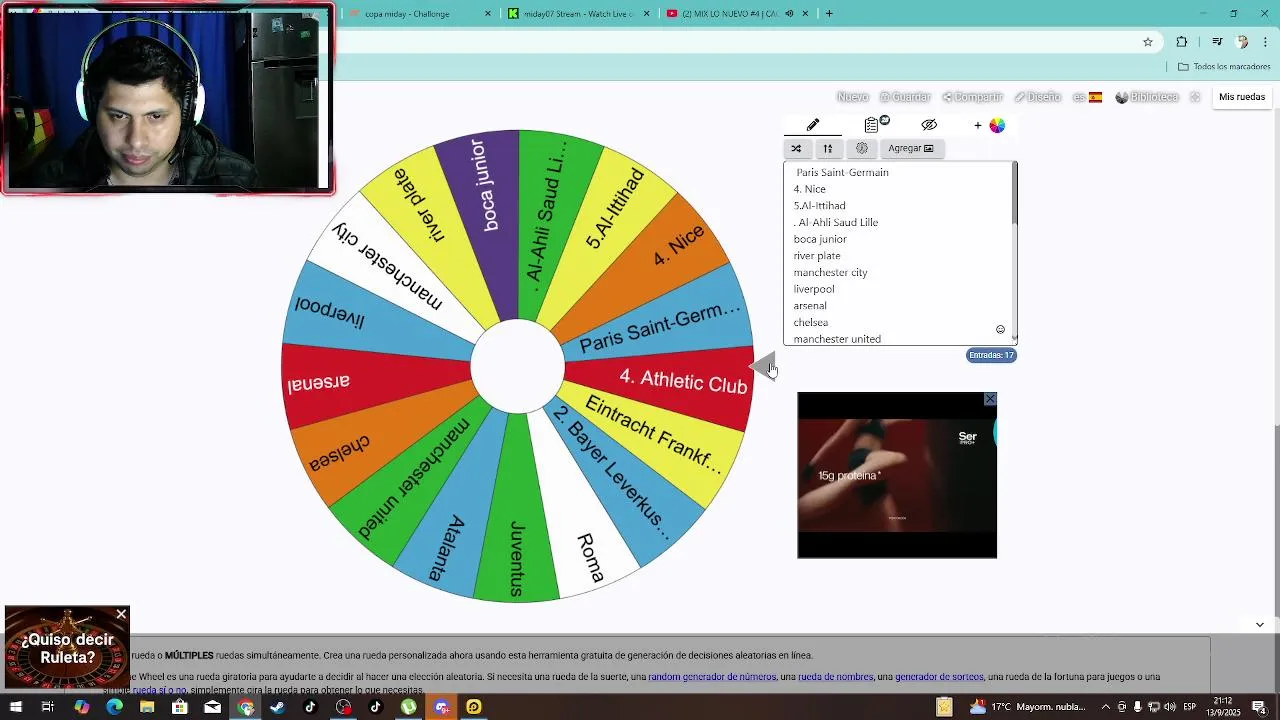1280x720 pixels.
Task: Close the miday07 Stream tab
Action: click(647, 14)
